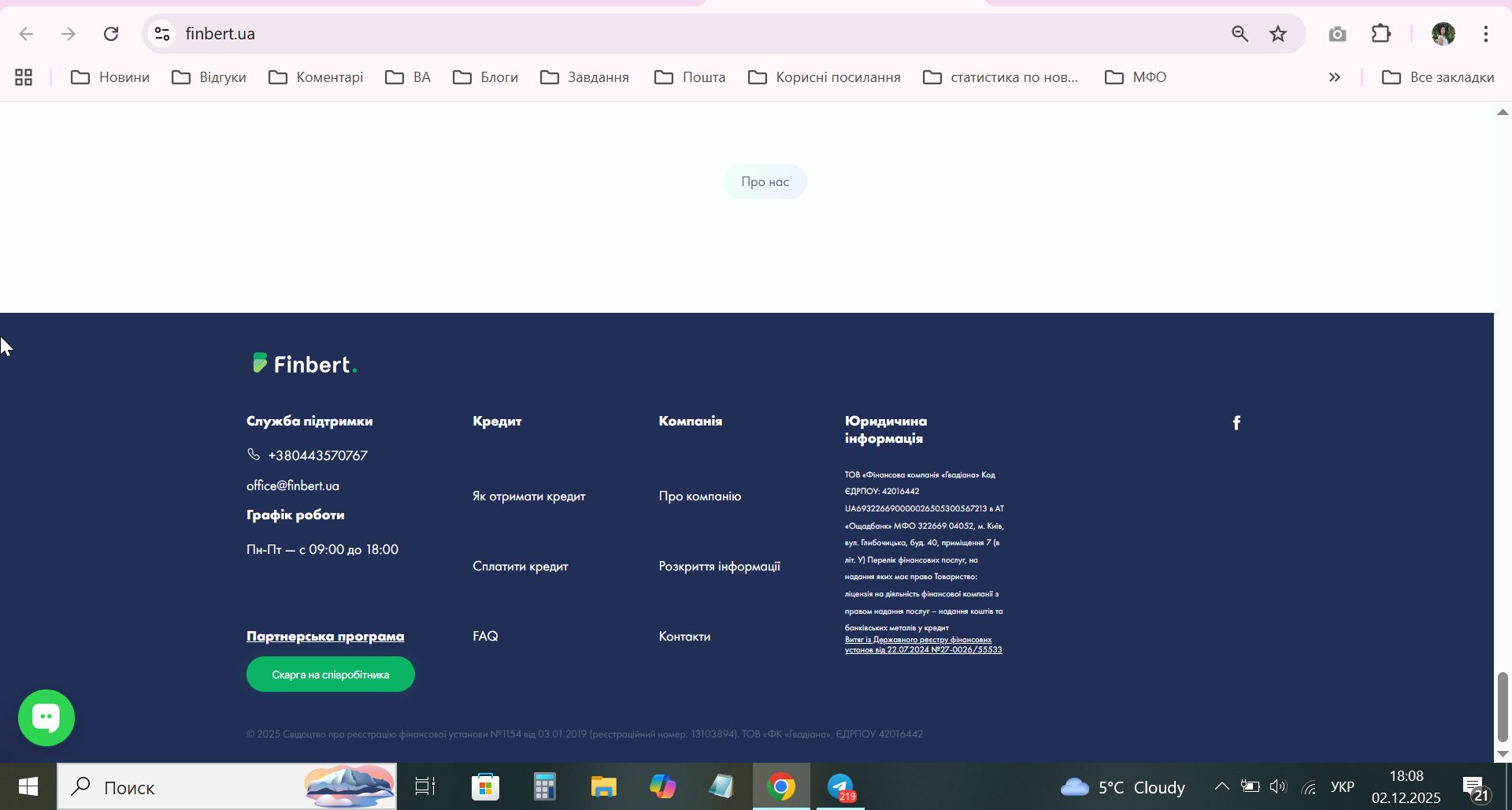
Task: Click the camera screenshot toolbar icon
Action: 1337,34
